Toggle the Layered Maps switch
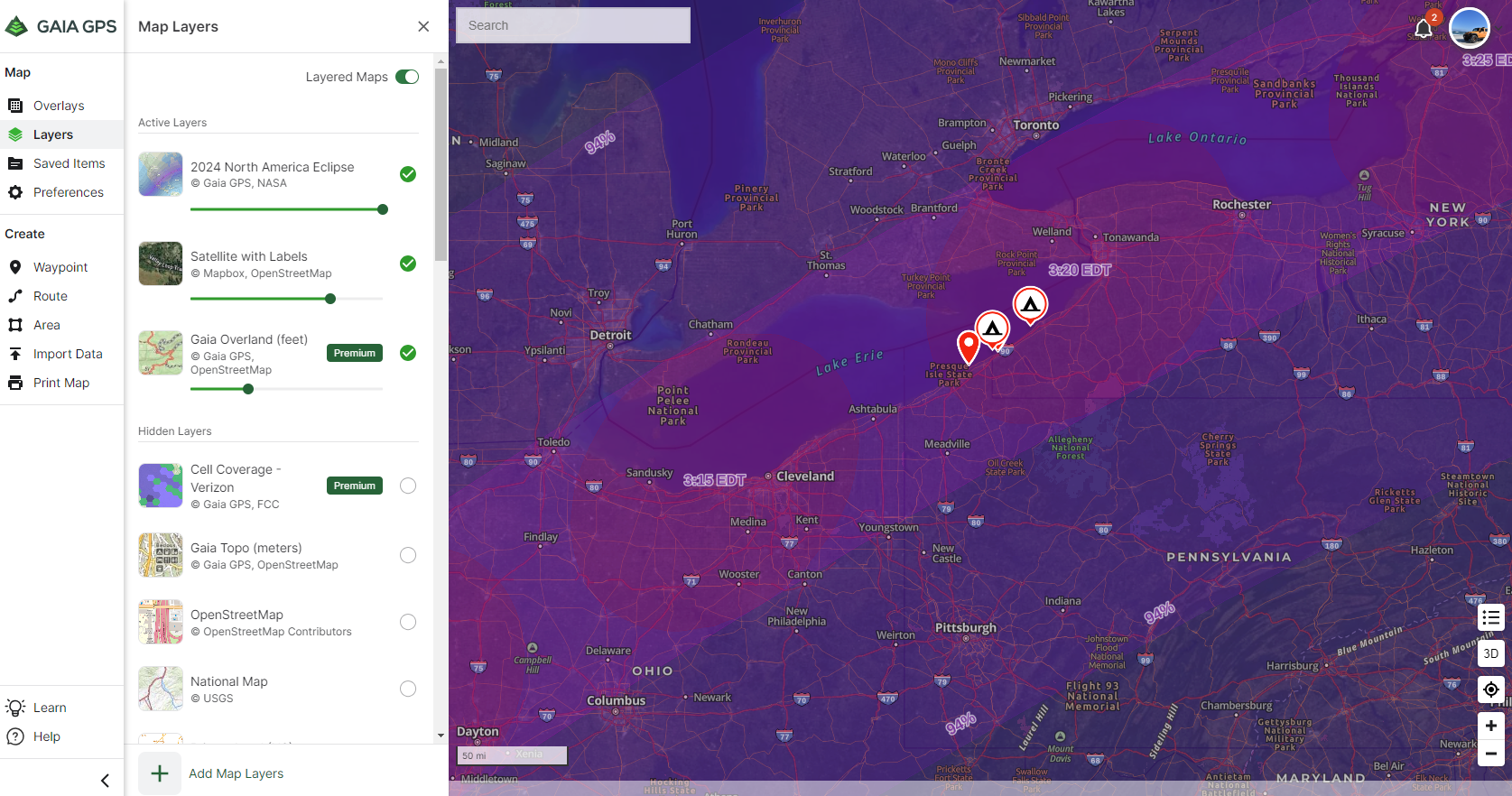 click(407, 77)
